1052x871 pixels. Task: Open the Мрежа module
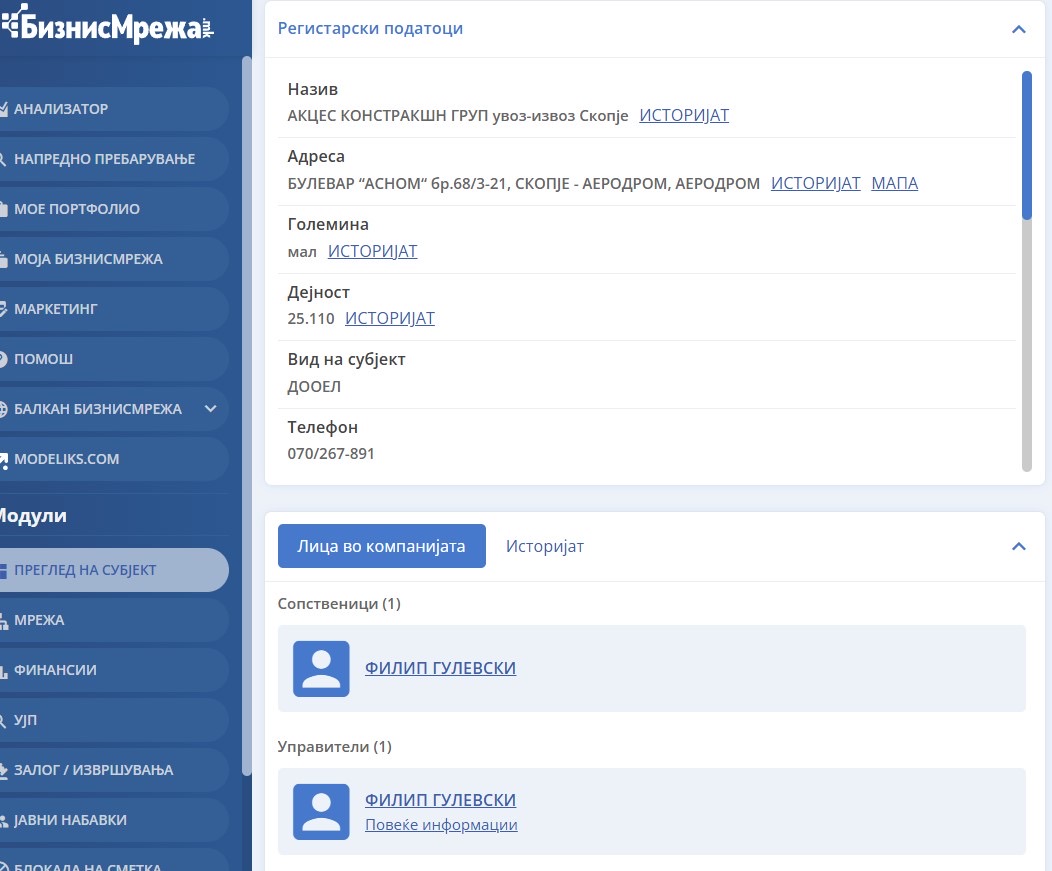(39, 620)
